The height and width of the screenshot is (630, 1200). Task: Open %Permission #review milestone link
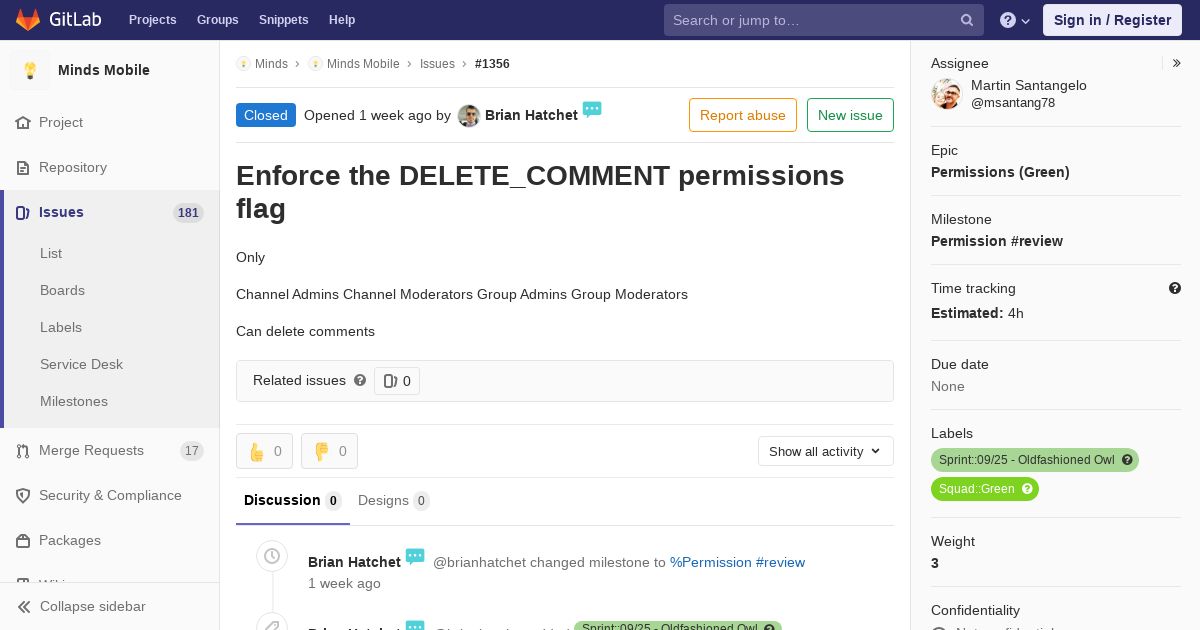click(737, 562)
